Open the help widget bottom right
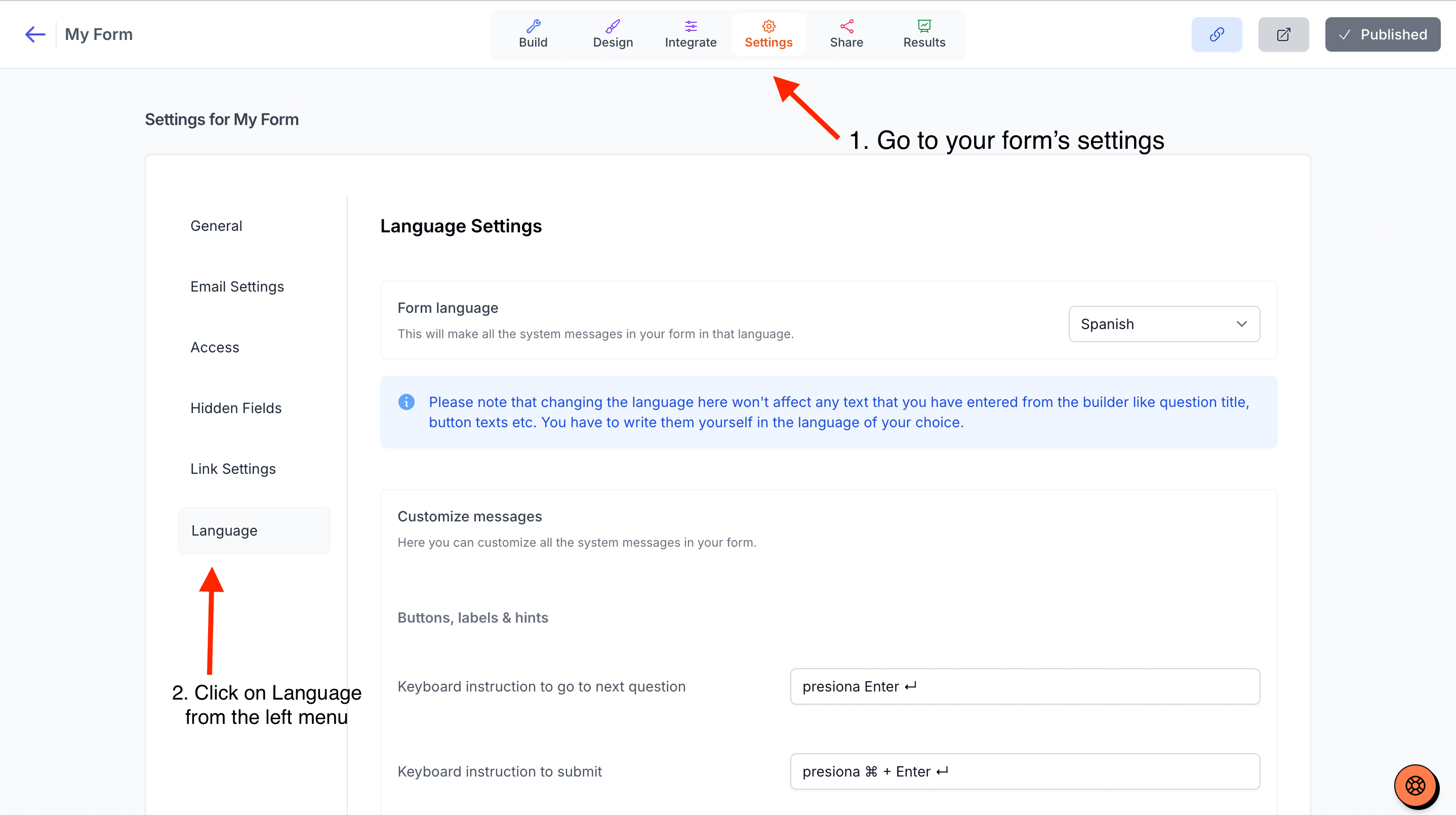 pos(1414,786)
